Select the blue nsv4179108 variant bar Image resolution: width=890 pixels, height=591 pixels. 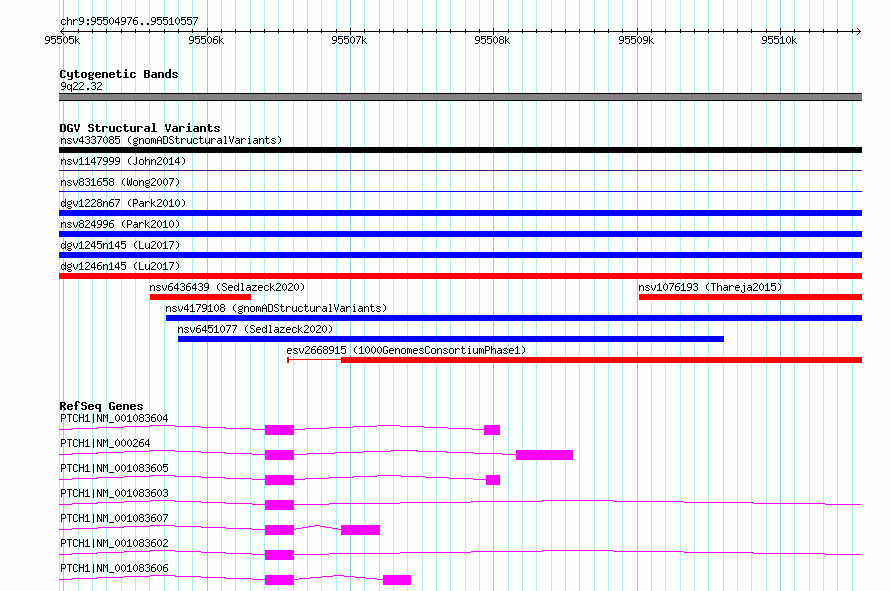pos(514,318)
